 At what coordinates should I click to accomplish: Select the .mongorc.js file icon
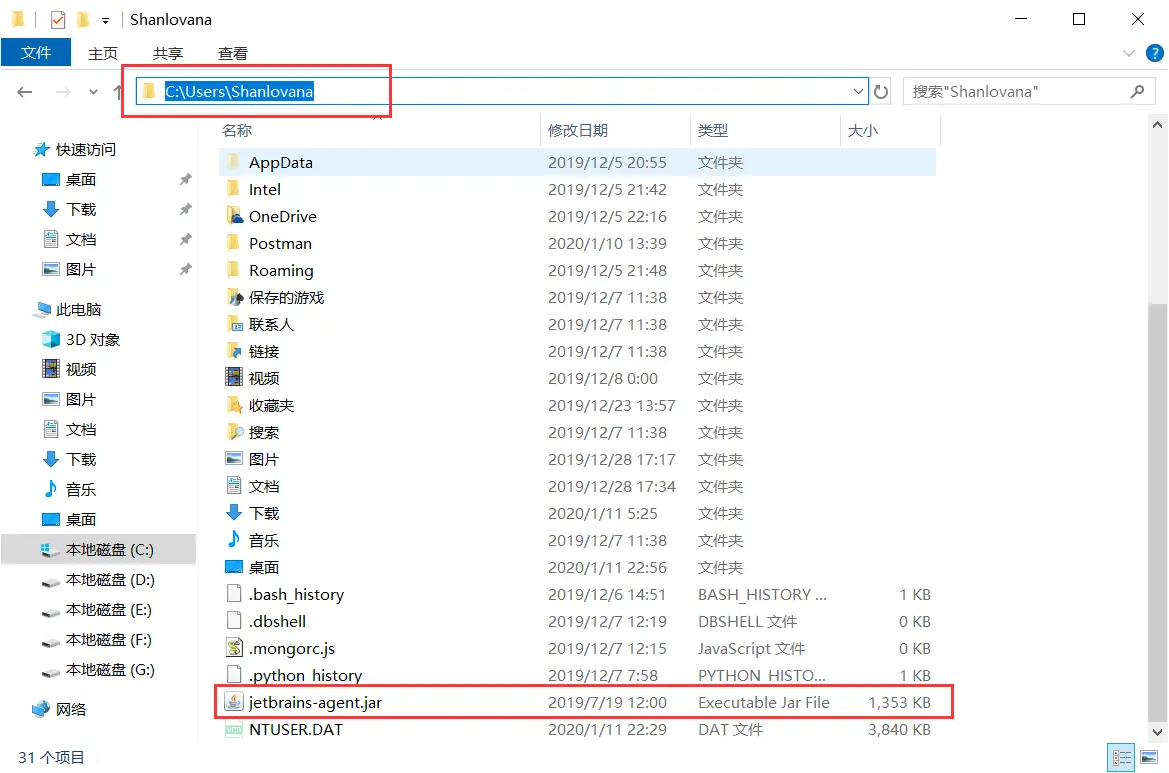(x=234, y=649)
